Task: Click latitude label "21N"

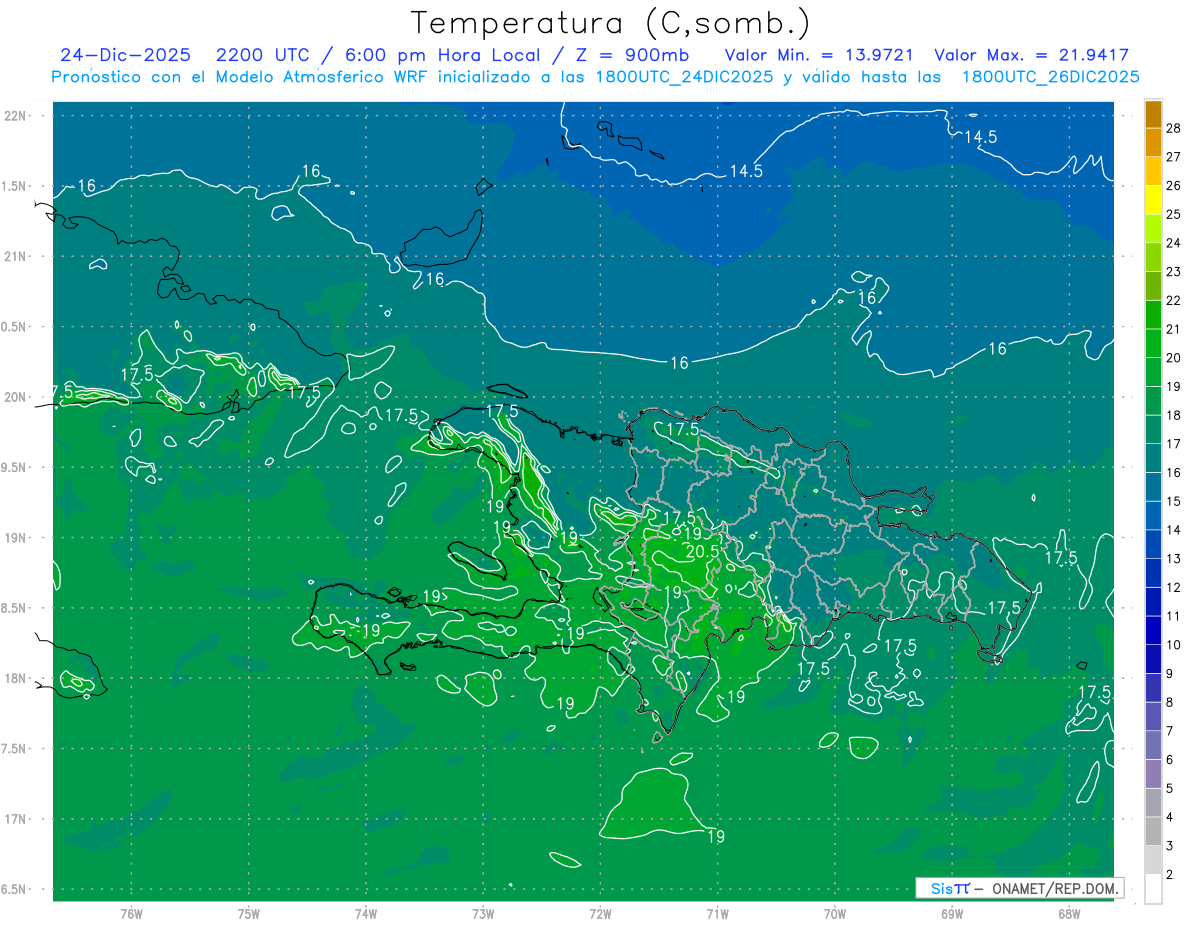Action: click(x=16, y=256)
